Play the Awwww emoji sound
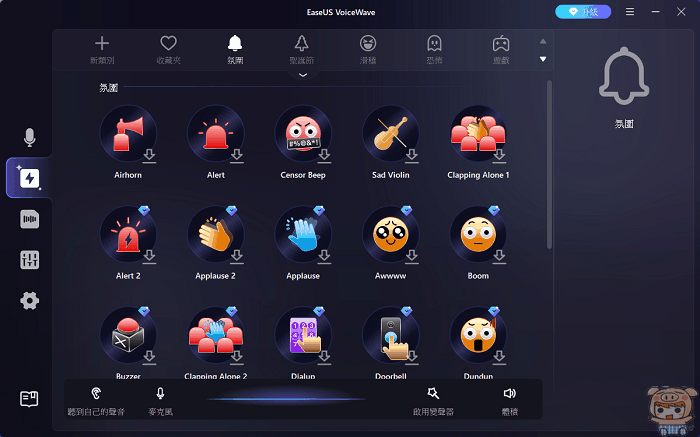Viewport: 700px width, 437px height. 391,234
